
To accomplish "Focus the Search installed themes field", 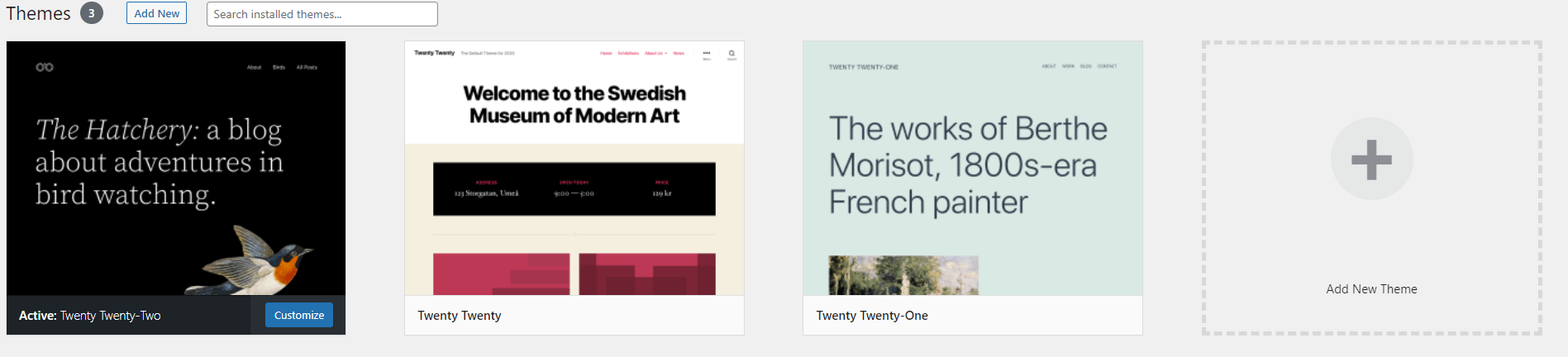I will (322, 14).
